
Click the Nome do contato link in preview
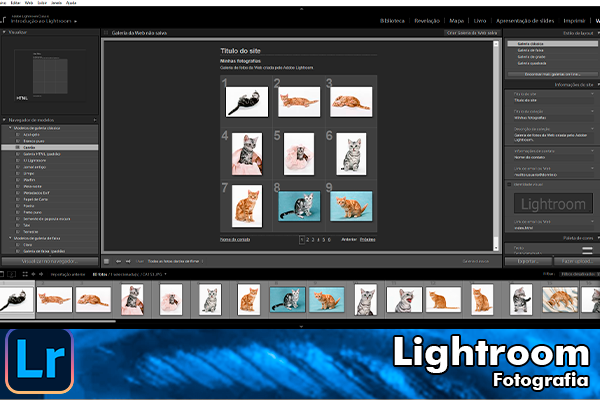[x=235, y=240]
